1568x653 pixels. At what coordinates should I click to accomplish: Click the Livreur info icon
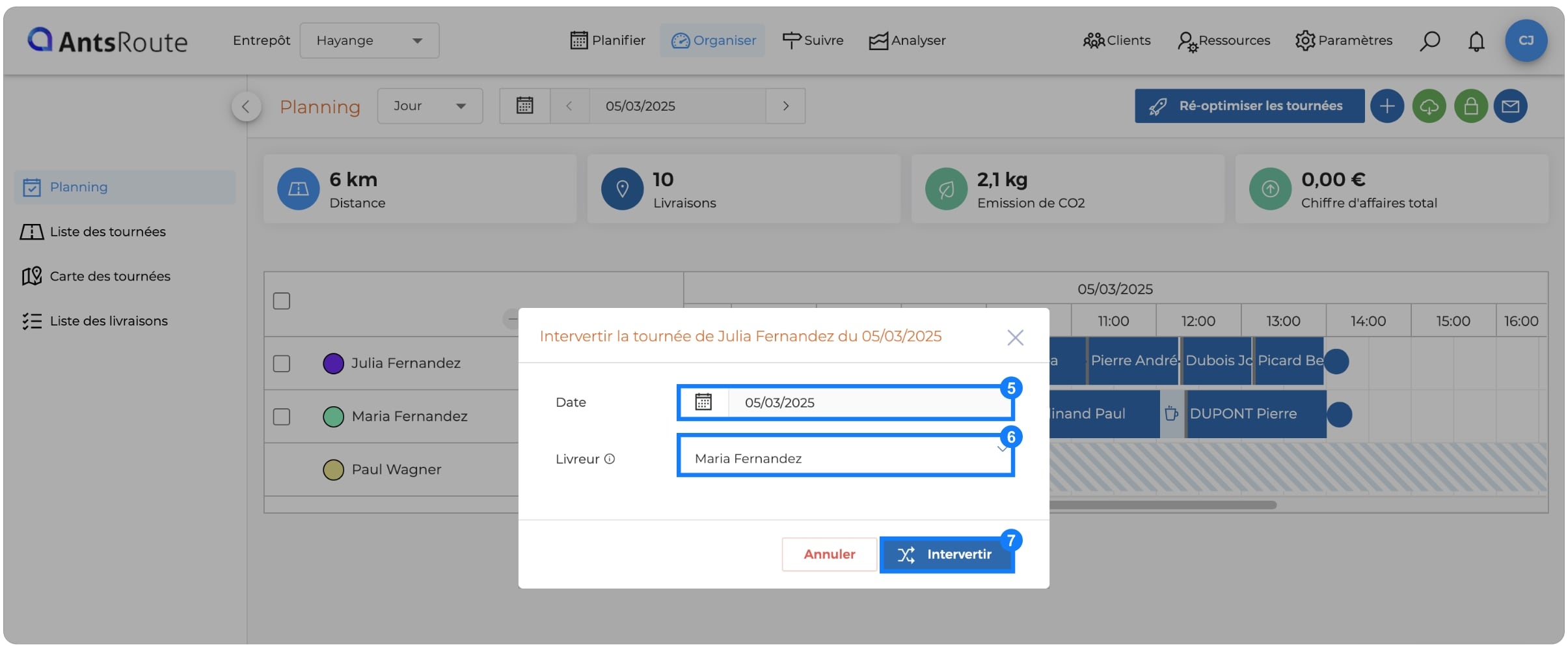(609, 459)
